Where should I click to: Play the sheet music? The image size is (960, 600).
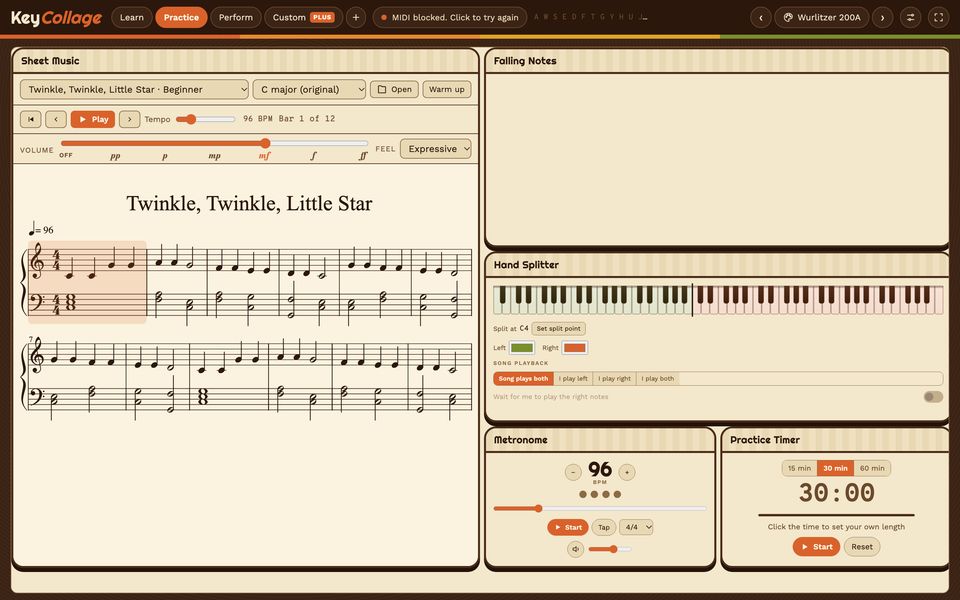(93, 119)
